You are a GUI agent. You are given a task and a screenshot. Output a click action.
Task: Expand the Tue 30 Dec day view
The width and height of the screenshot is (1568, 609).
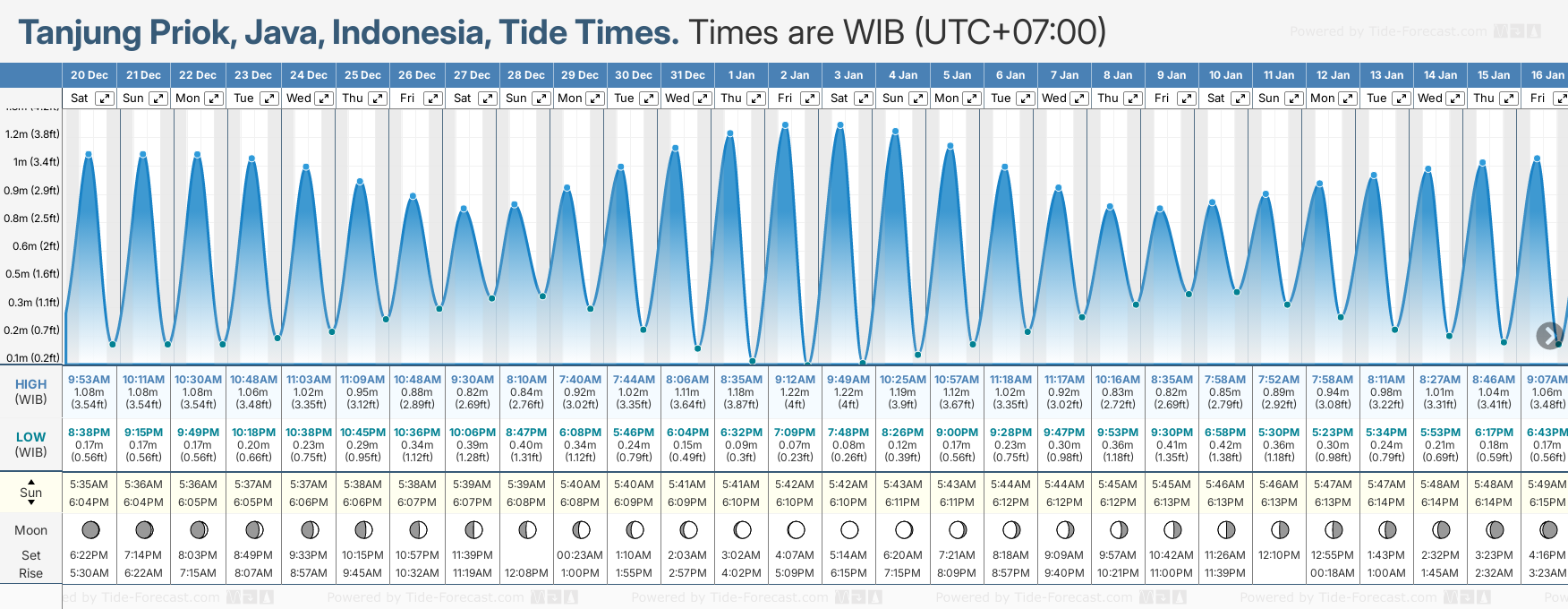click(x=649, y=99)
